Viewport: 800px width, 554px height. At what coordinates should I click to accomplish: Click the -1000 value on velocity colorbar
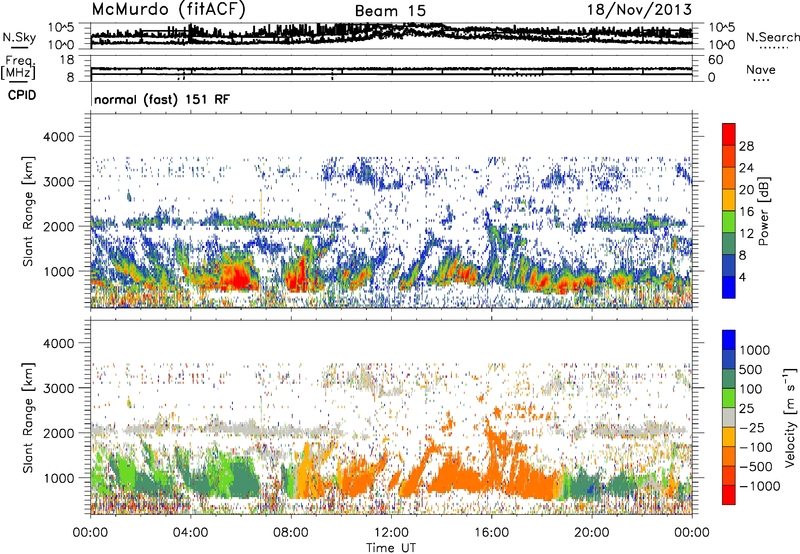(x=760, y=486)
